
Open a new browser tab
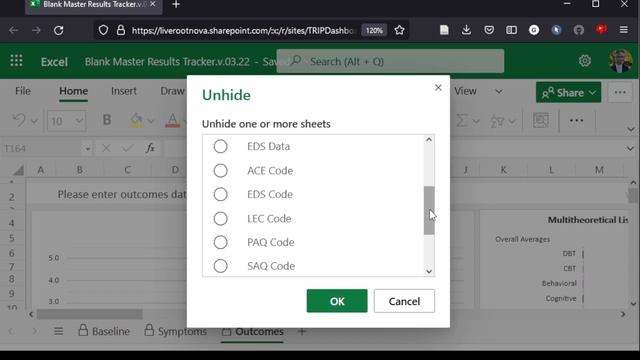tap(176, 4)
